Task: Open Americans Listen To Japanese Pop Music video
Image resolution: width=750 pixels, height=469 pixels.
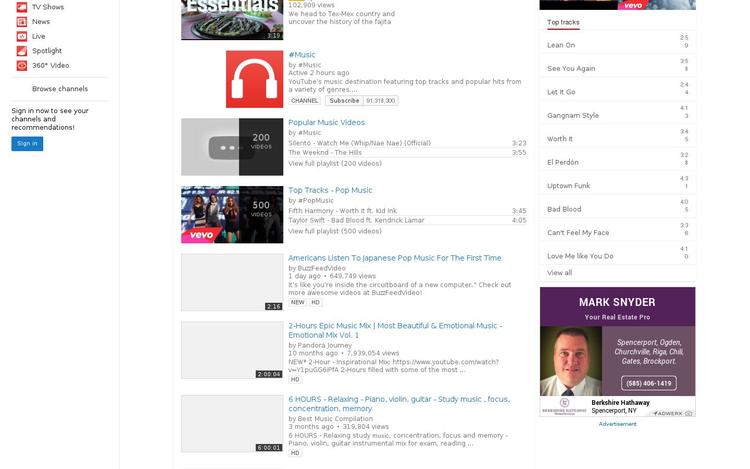Action: [x=395, y=258]
